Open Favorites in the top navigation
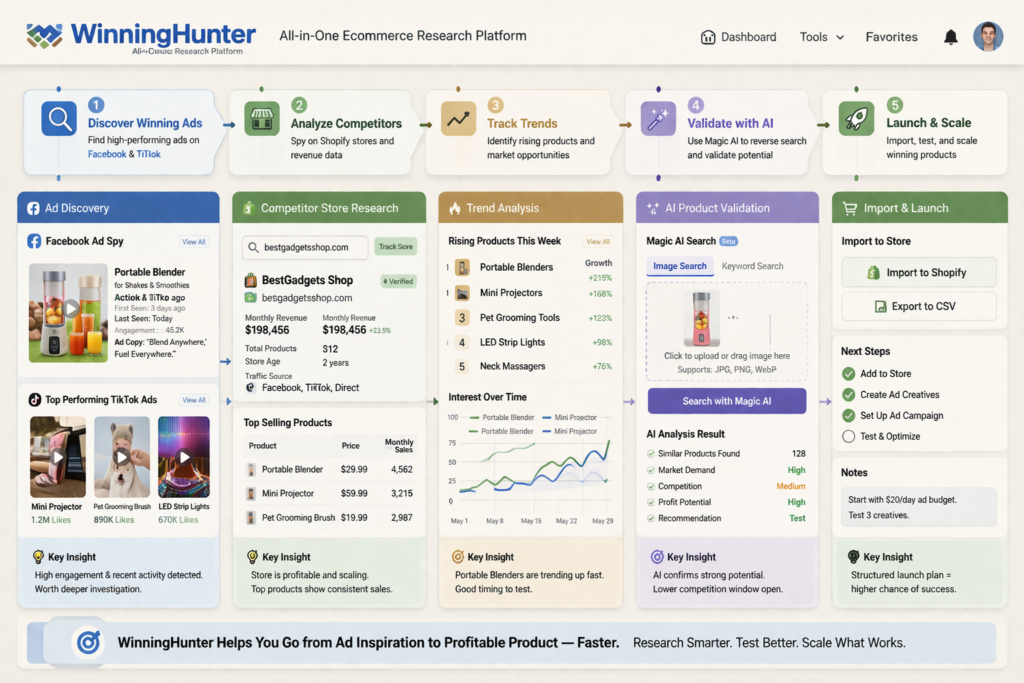 tap(890, 36)
